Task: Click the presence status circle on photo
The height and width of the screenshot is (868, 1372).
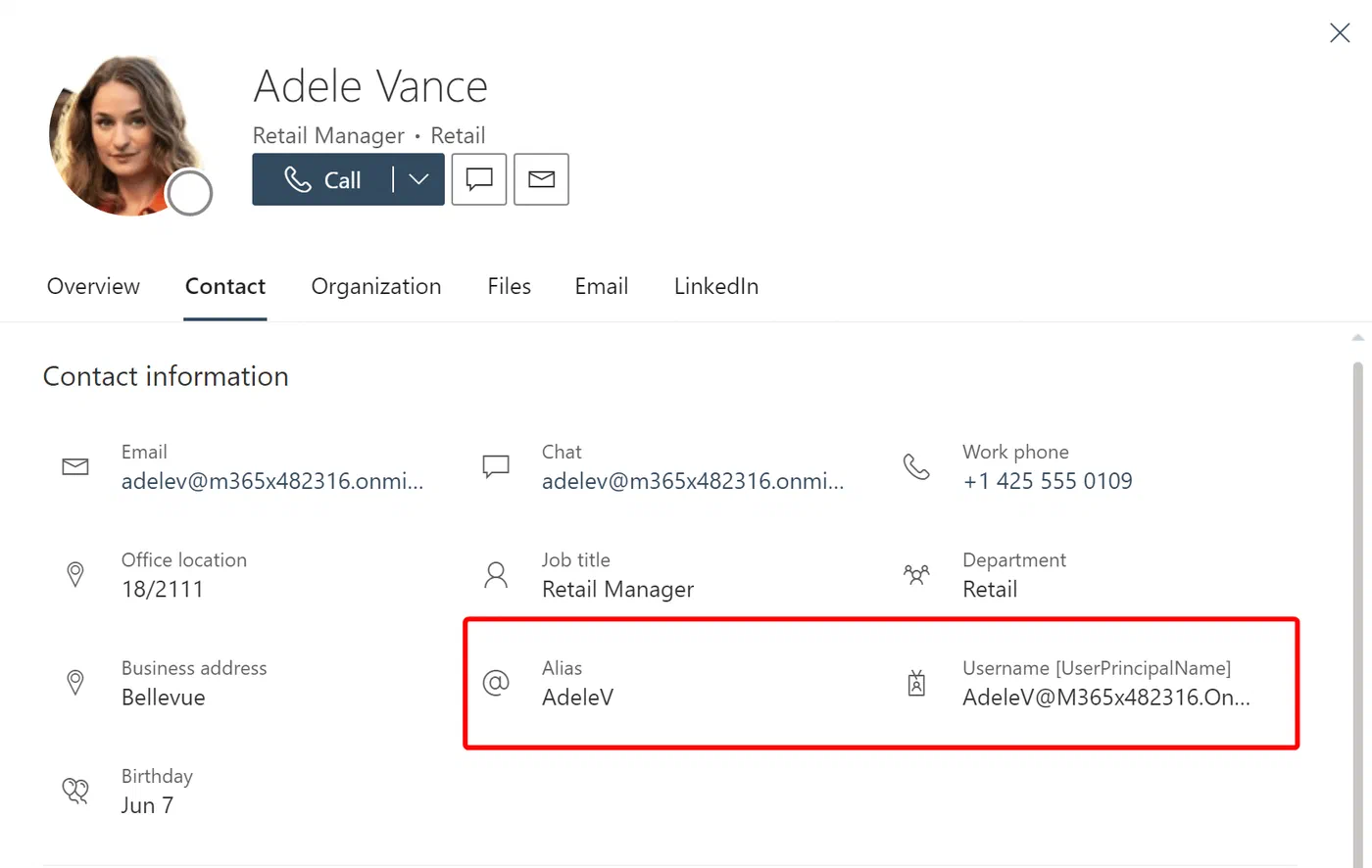Action: [x=189, y=193]
